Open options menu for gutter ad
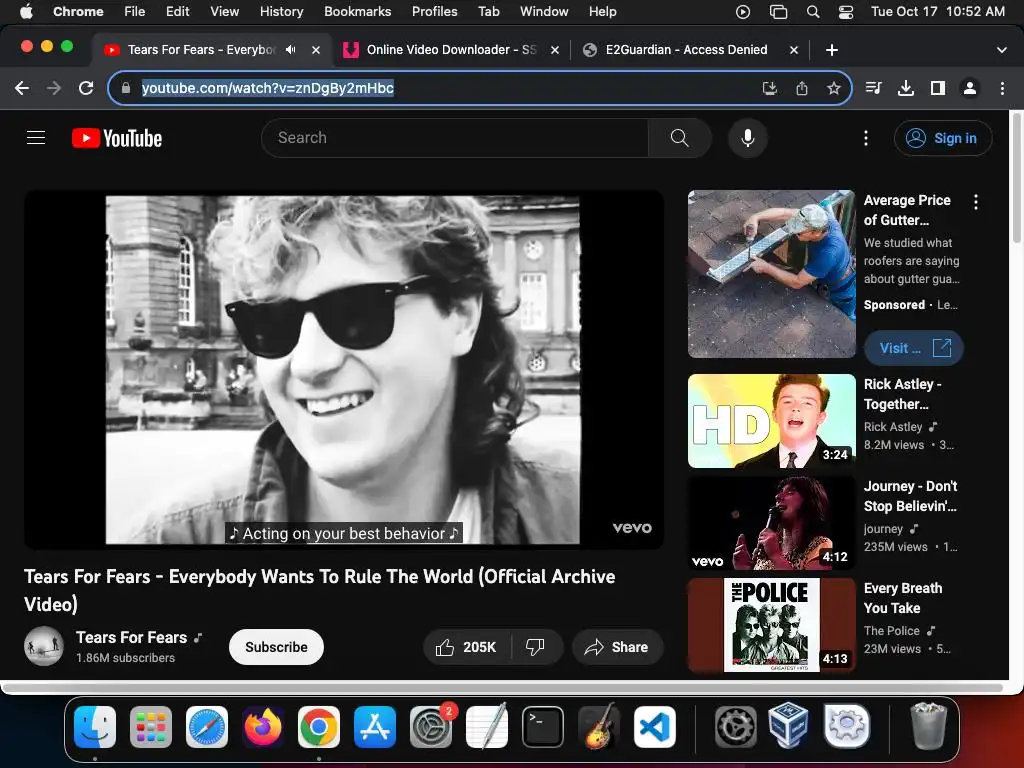The image size is (1024, 768). [x=976, y=202]
